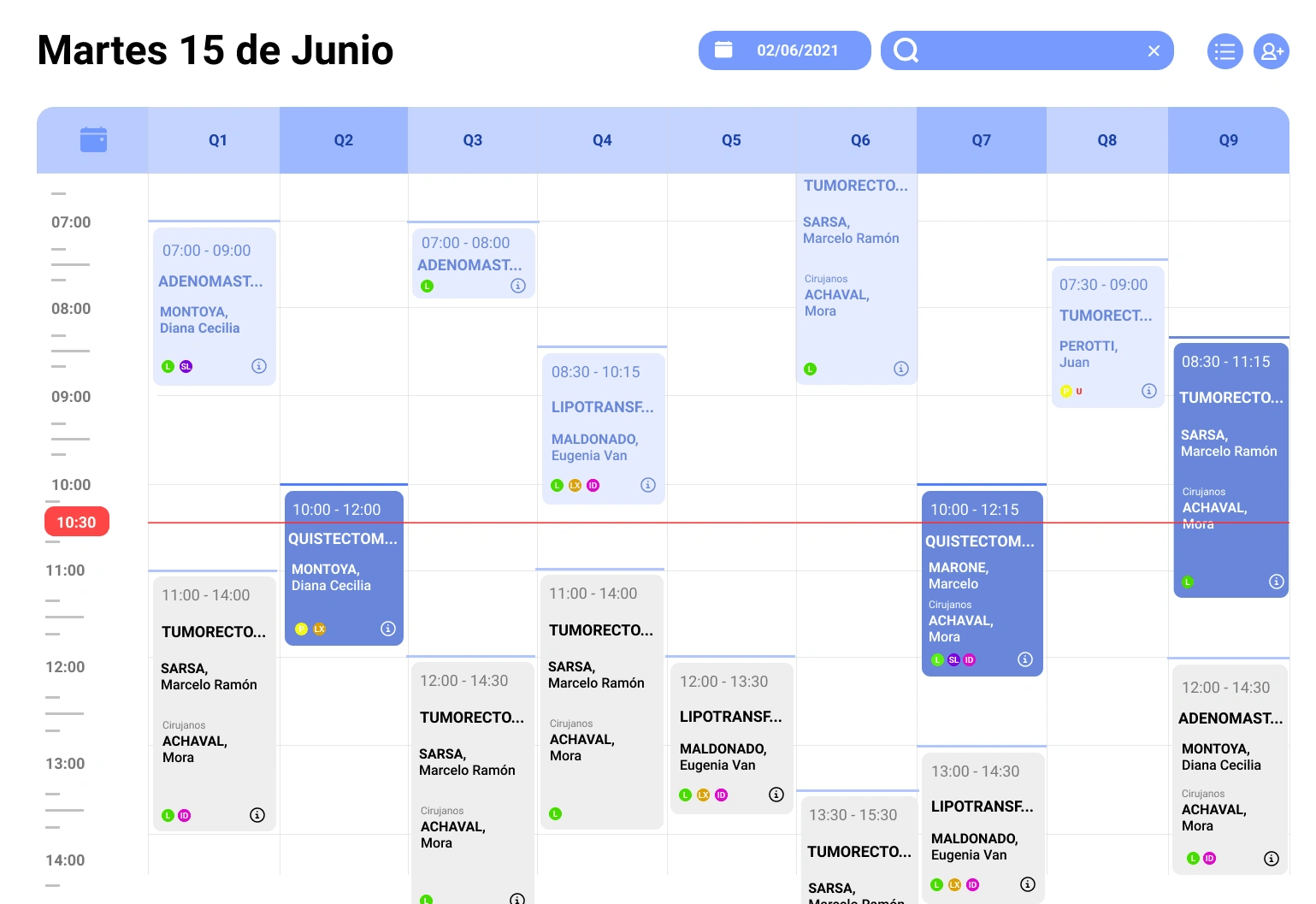Select the Q2 operating room column header
Screen dimensions: 1316x904
(x=344, y=140)
